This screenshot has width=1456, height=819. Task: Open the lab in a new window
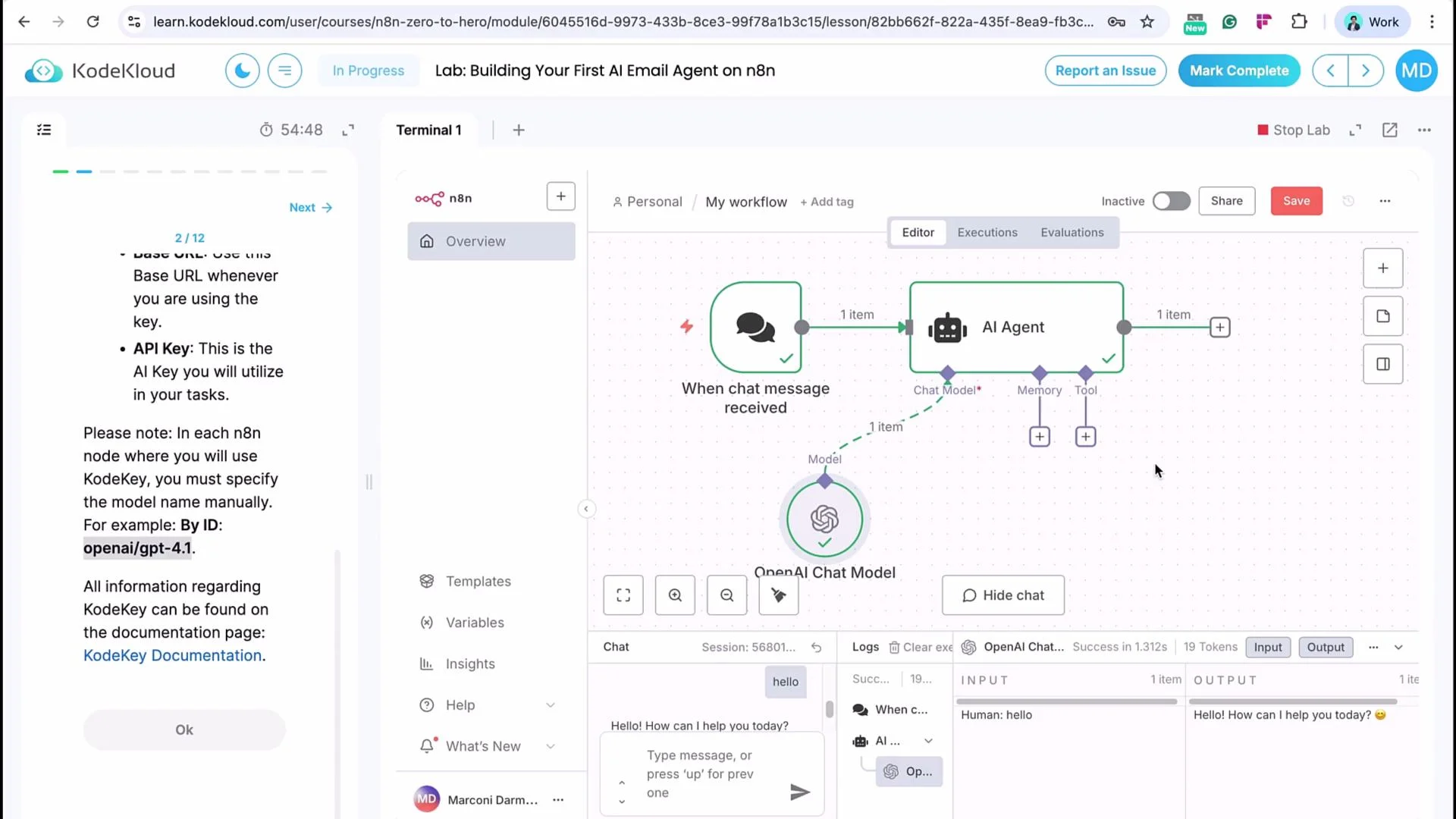point(1389,130)
